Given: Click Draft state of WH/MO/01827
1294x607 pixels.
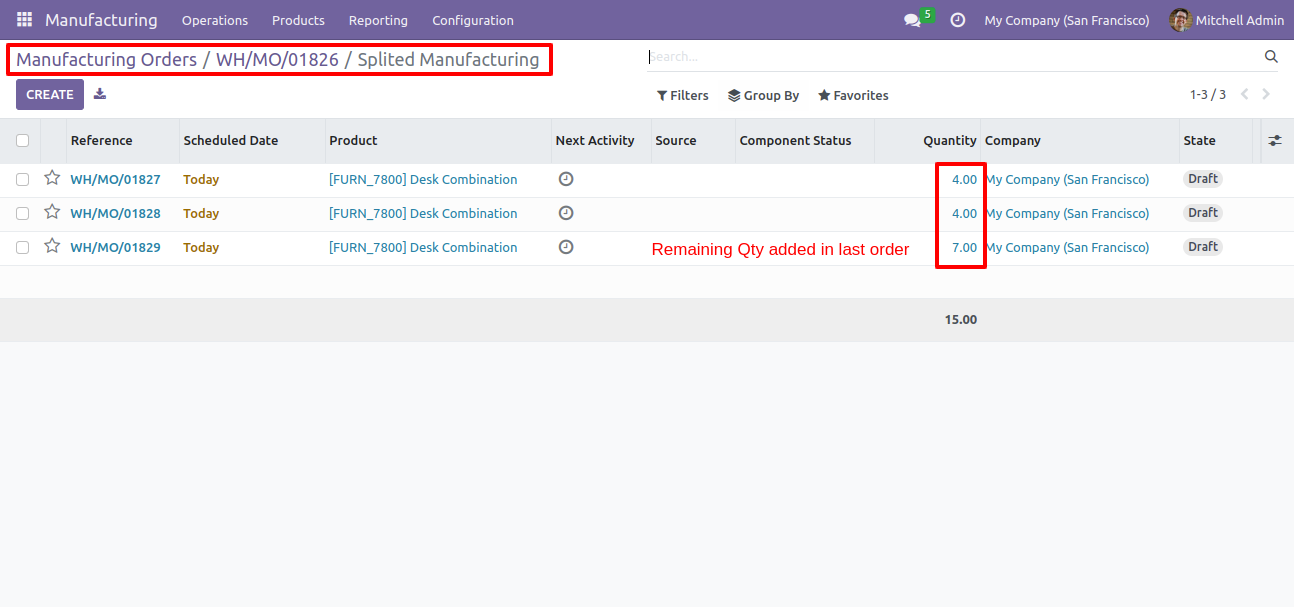Looking at the screenshot, I should (1203, 179).
